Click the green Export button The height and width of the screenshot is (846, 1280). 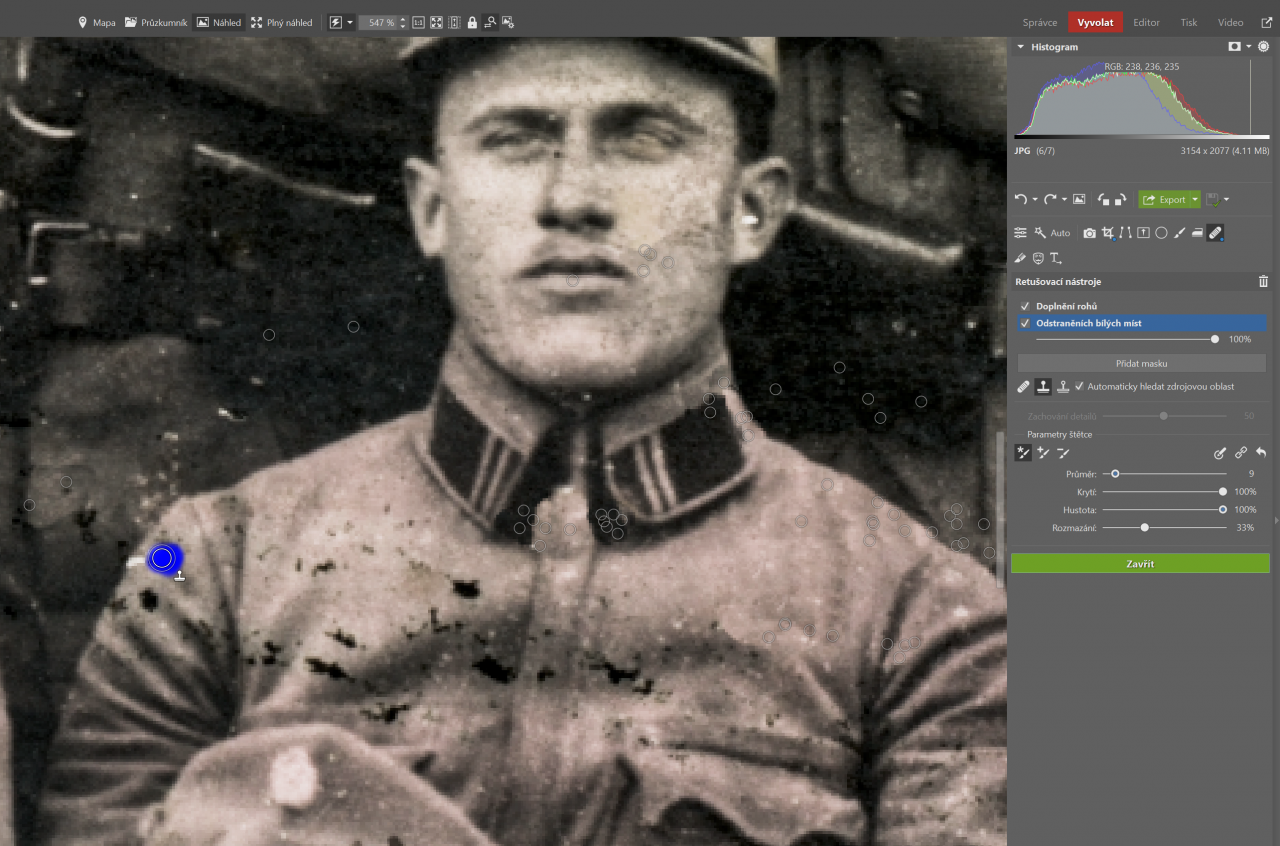(1163, 200)
